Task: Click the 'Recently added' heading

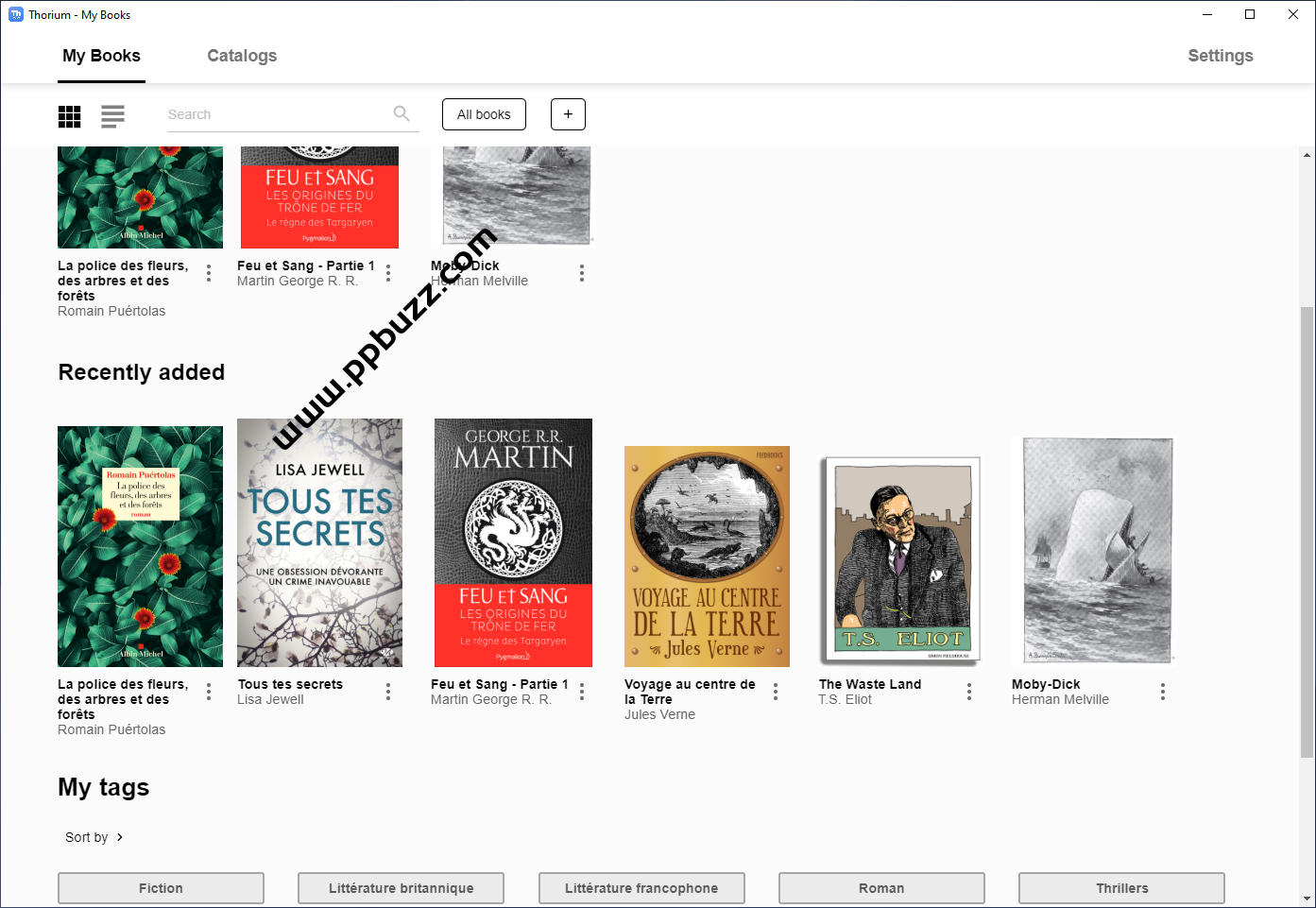Action: [x=142, y=372]
